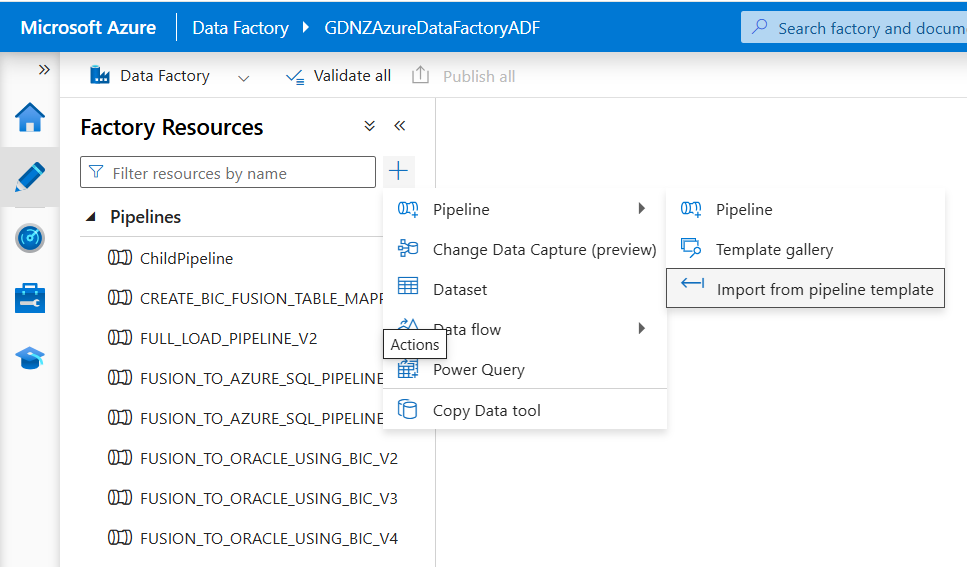
Task: Open FULL_LOAD_PIPELINE_V2 pipeline
Action: tap(229, 339)
